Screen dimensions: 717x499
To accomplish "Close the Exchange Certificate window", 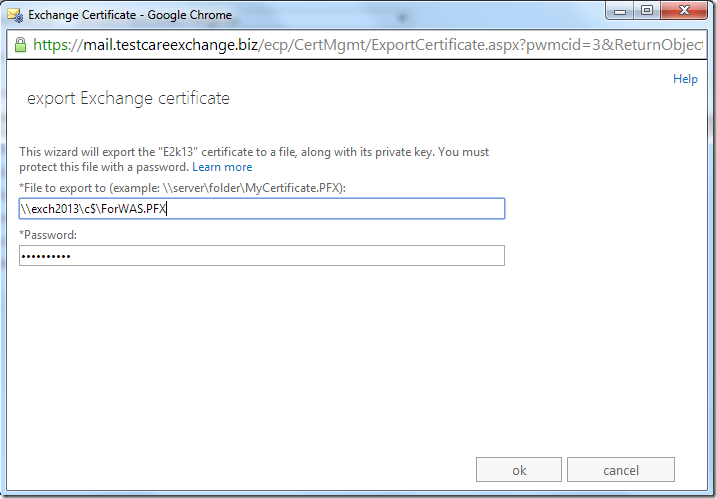I will (684, 11).
